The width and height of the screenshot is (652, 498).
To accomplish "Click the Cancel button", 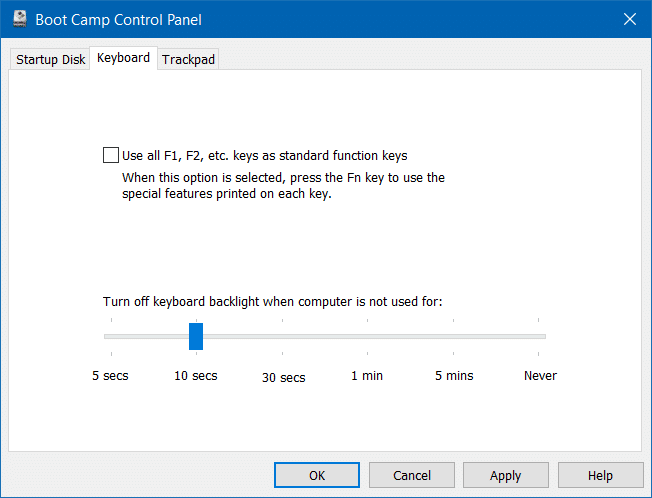I will coord(412,475).
